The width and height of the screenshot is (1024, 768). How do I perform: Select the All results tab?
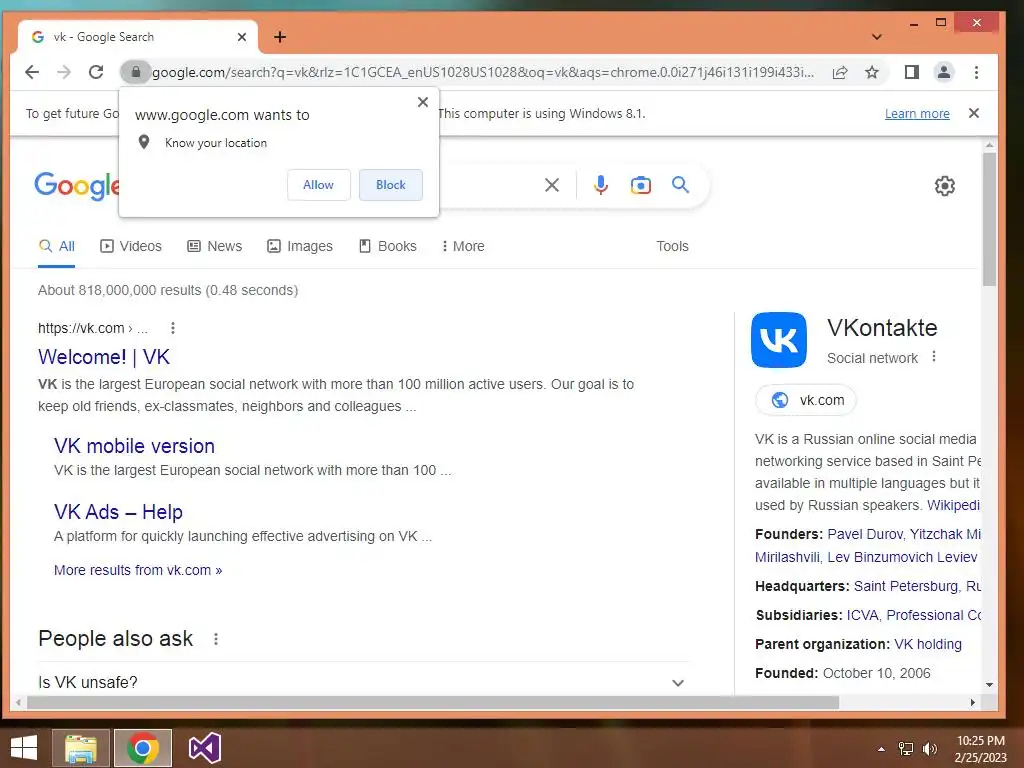57,246
